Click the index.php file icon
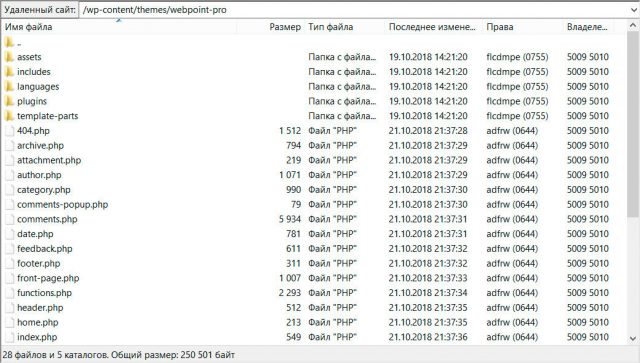 pos(9,337)
